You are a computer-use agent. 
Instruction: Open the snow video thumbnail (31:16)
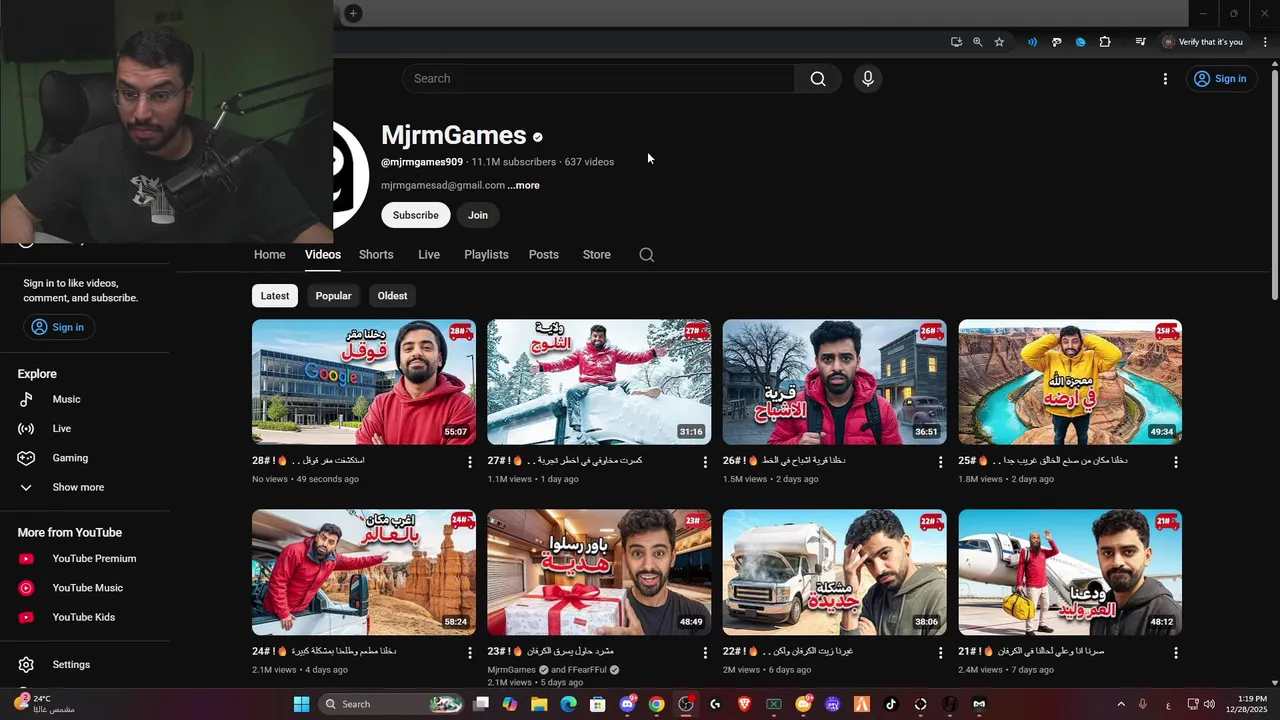point(599,382)
